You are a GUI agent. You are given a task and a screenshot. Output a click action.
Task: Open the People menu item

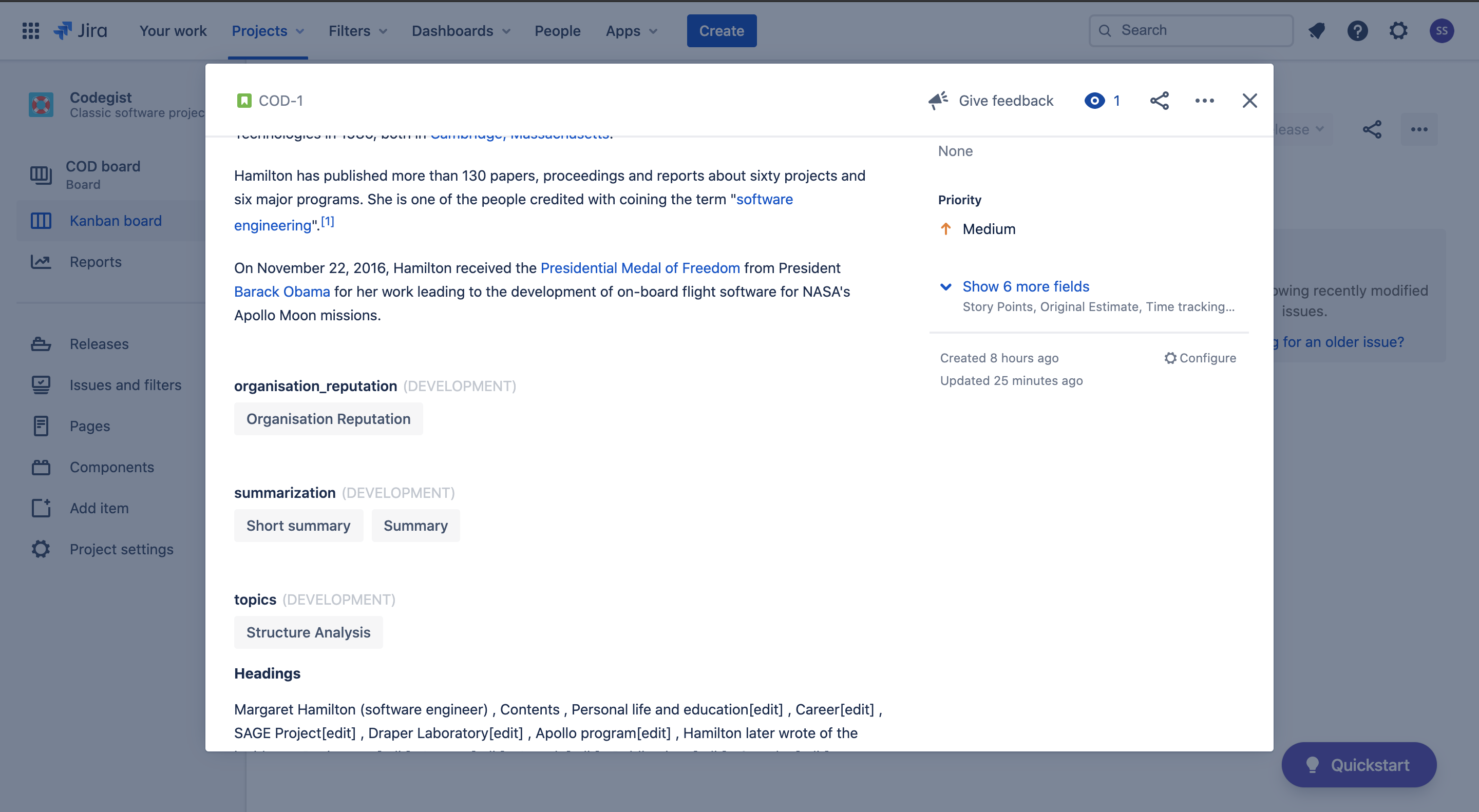(557, 30)
